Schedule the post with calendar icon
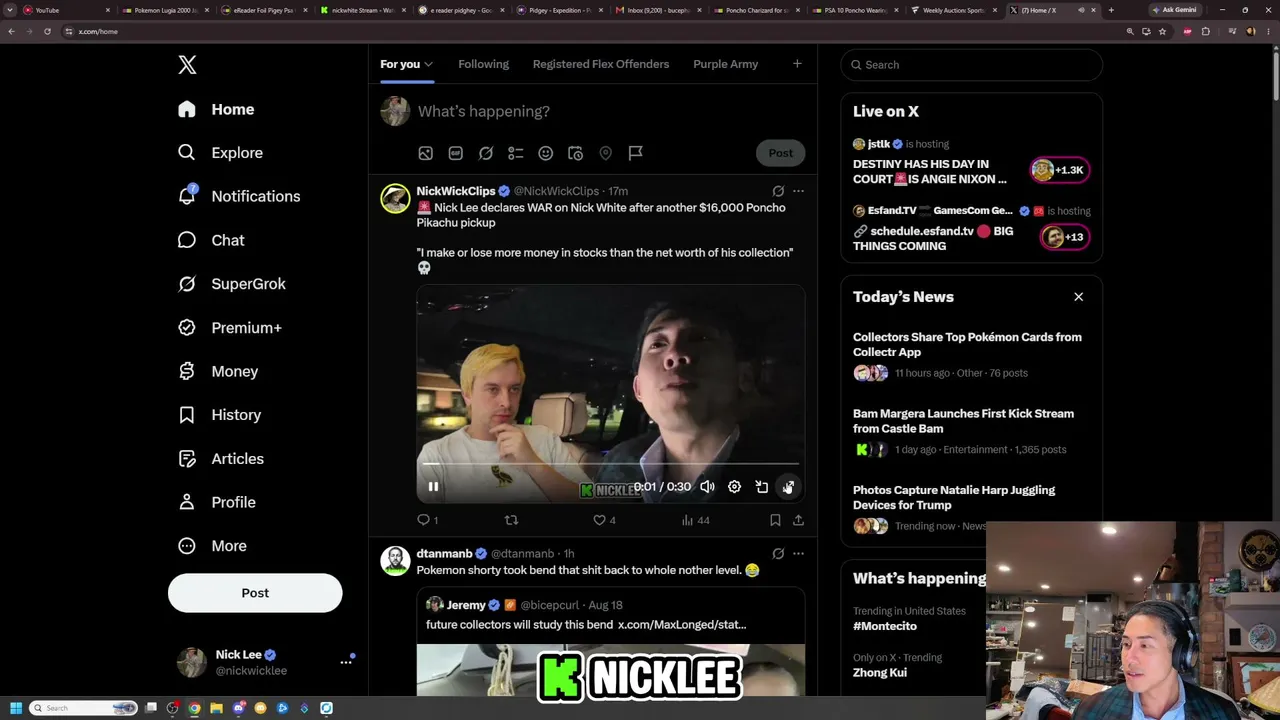 [x=576, y=153]
